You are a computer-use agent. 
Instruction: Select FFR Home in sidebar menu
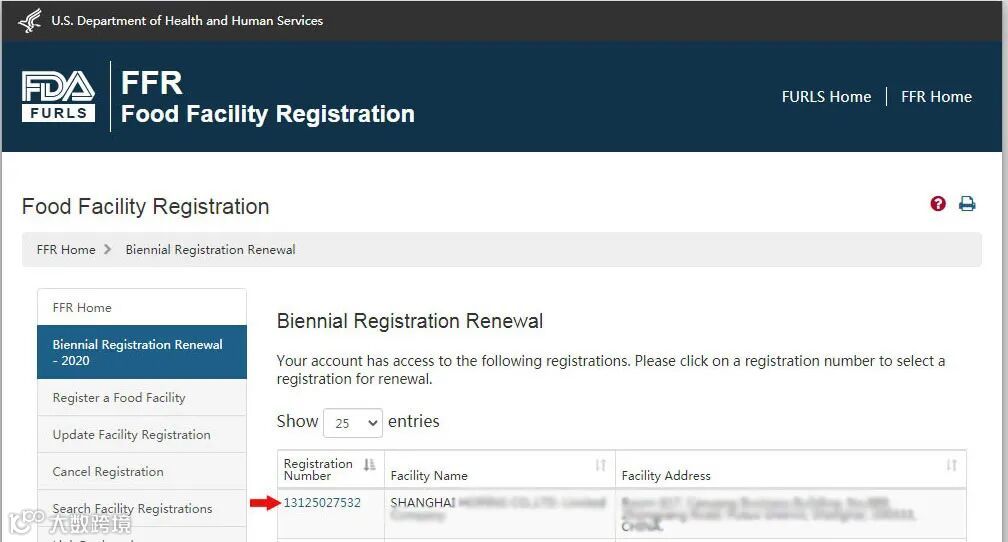click(x=82, y=308)
